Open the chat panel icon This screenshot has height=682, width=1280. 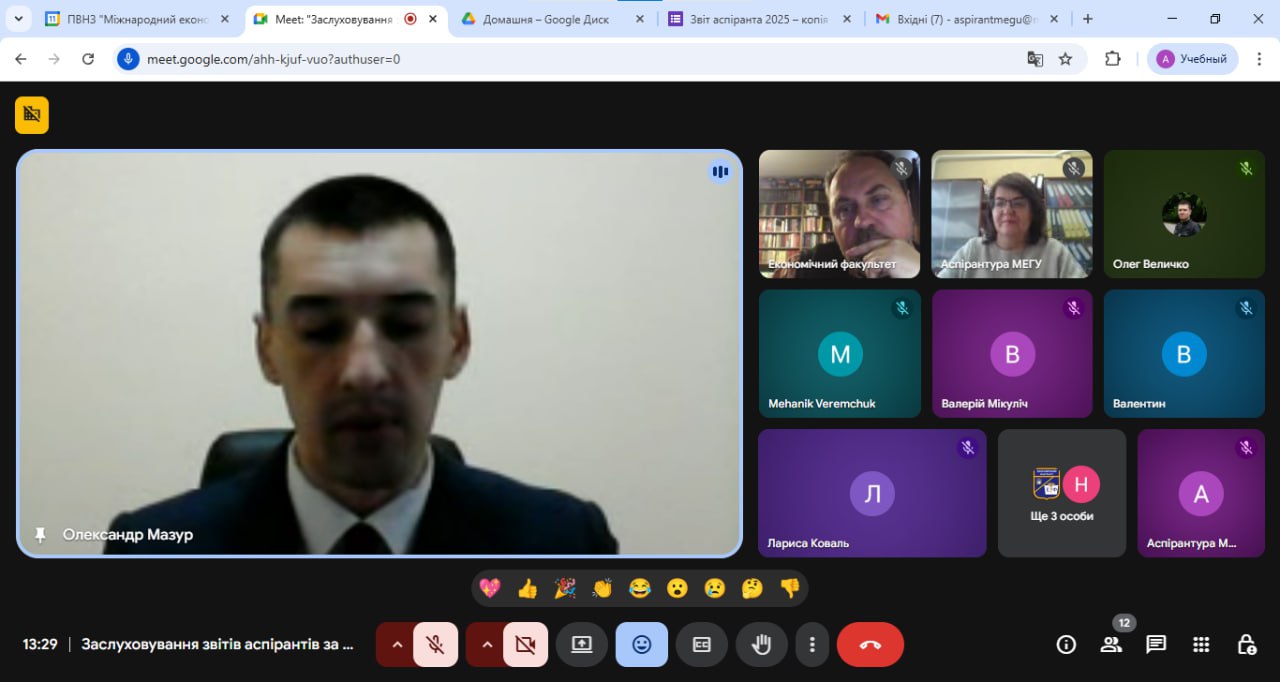click(1156, 644)
